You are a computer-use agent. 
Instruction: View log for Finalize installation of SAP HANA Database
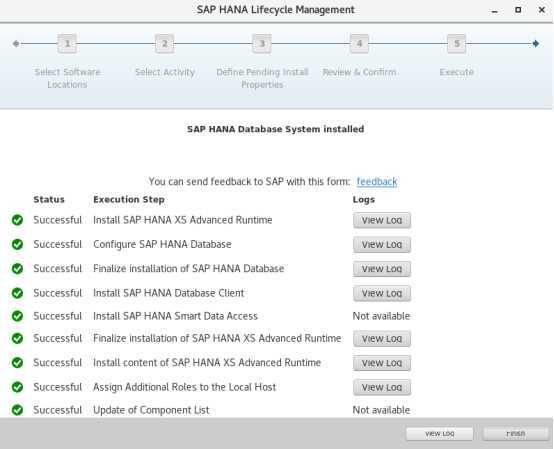[x=382, y=269]
